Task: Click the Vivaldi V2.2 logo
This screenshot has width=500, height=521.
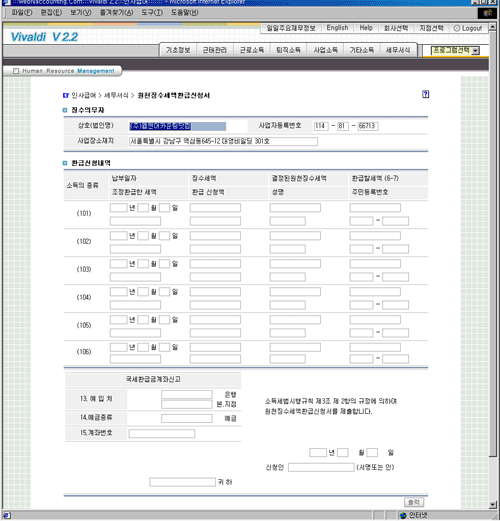Action: click(44, 37)
